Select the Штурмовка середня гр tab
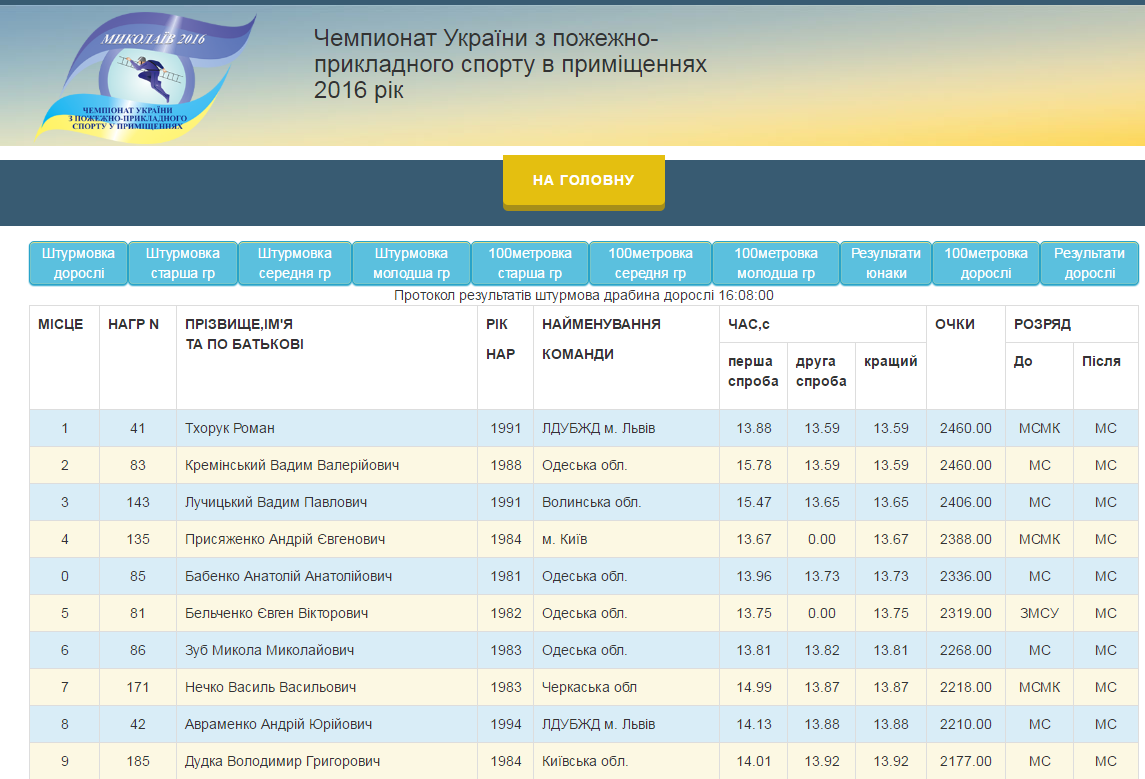1145x779 pixels. (x=295, y=264)
